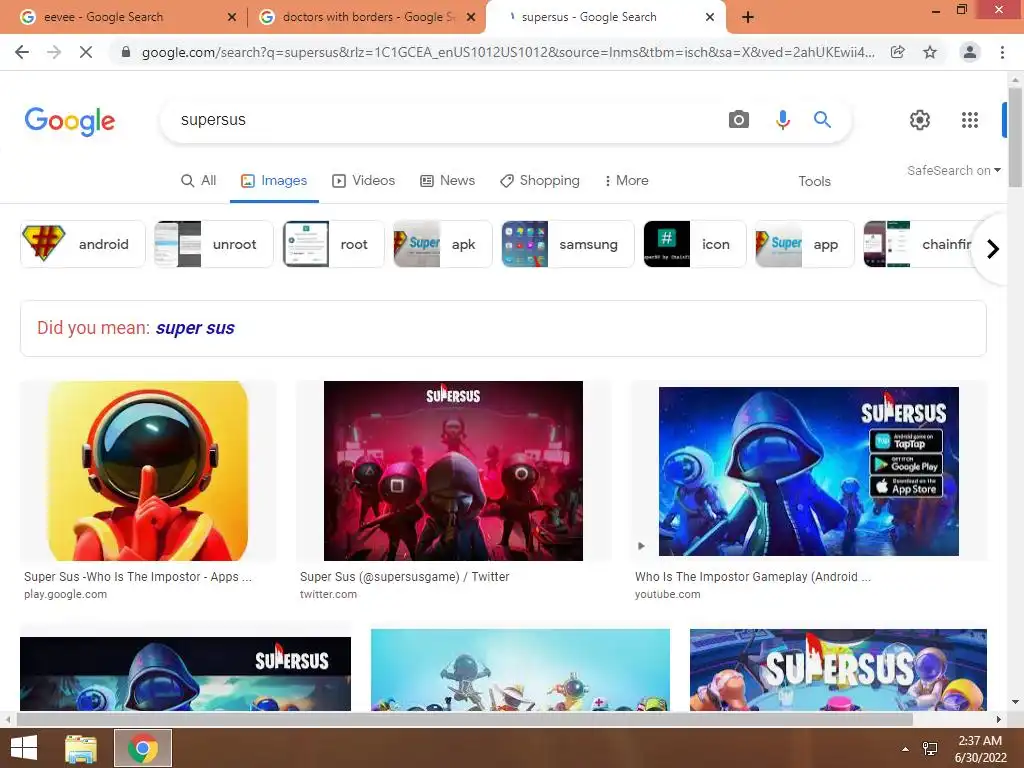Select the Images results tab
The width and height of the screenshot is (1024, 768).
(274, 181)
